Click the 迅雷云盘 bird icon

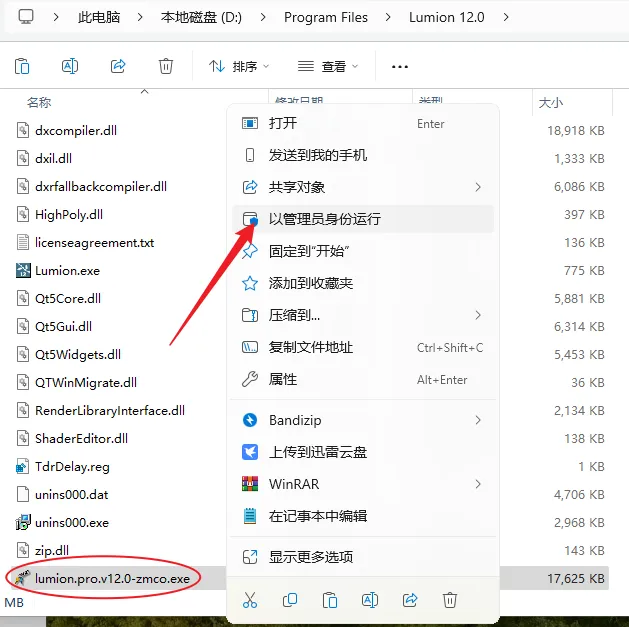(x=250, y=452)
